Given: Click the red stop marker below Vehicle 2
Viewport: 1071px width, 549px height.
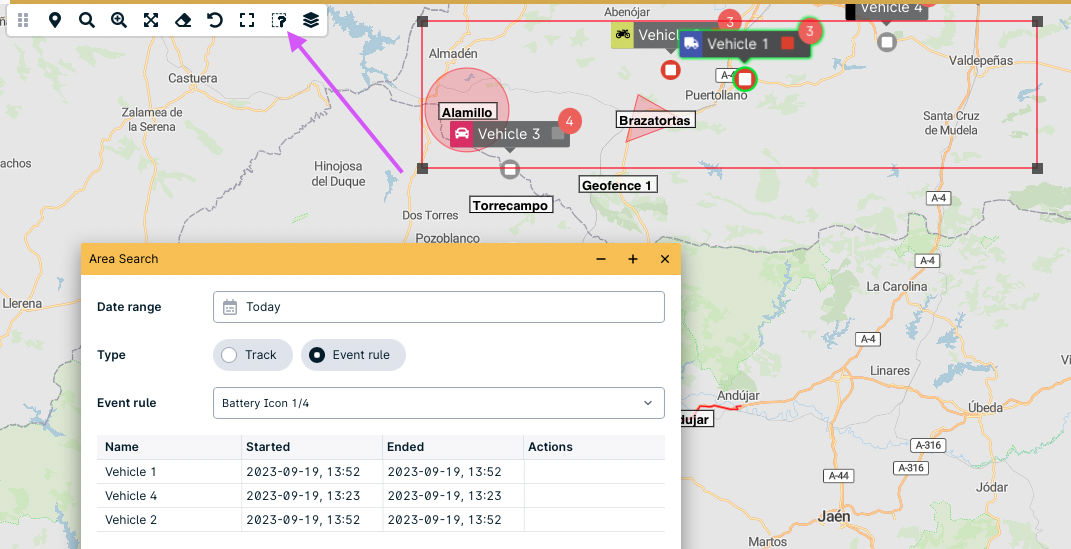Looking at the screenshot, I should (x=671, y=70).
